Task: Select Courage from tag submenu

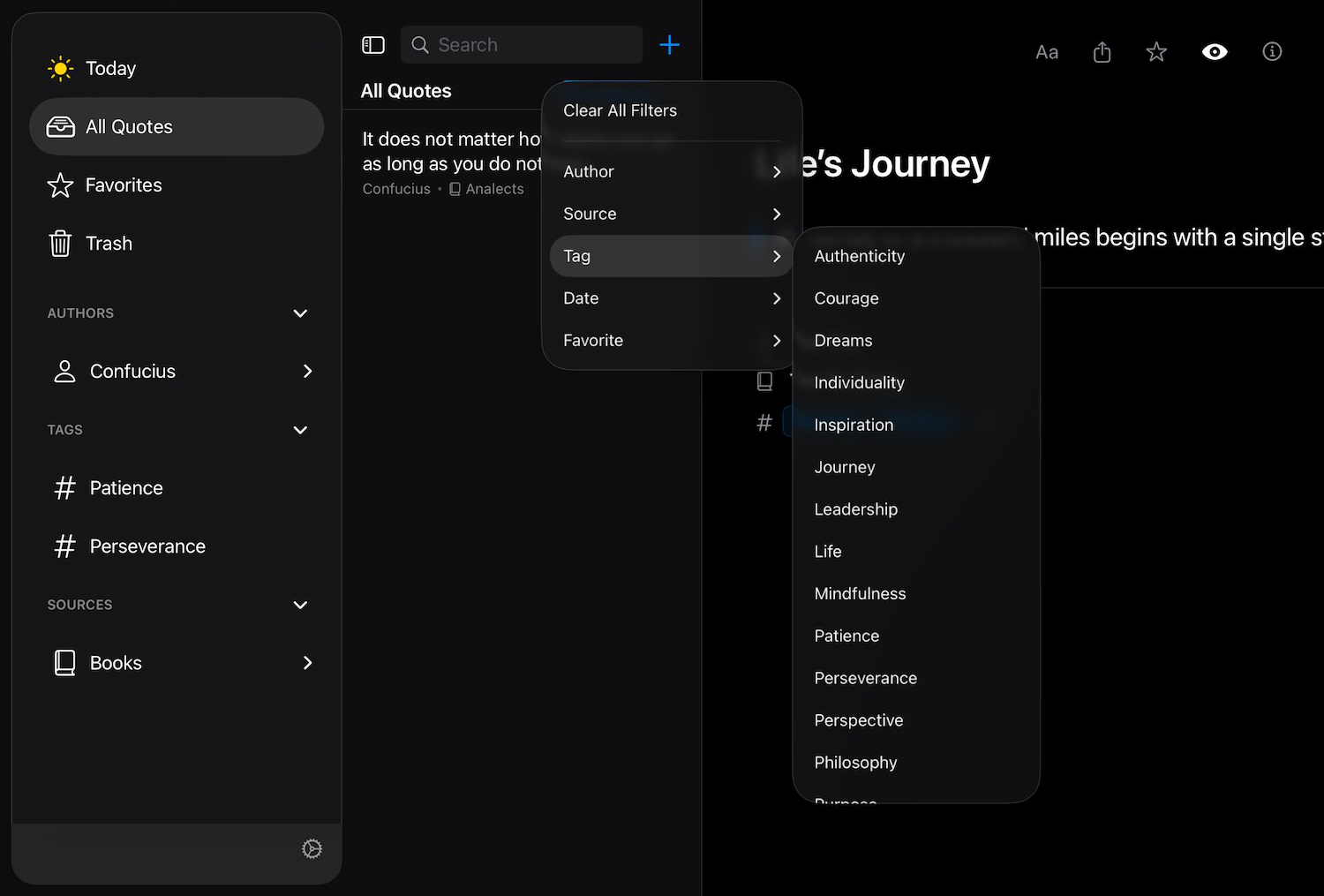Action: pos(846,298)
